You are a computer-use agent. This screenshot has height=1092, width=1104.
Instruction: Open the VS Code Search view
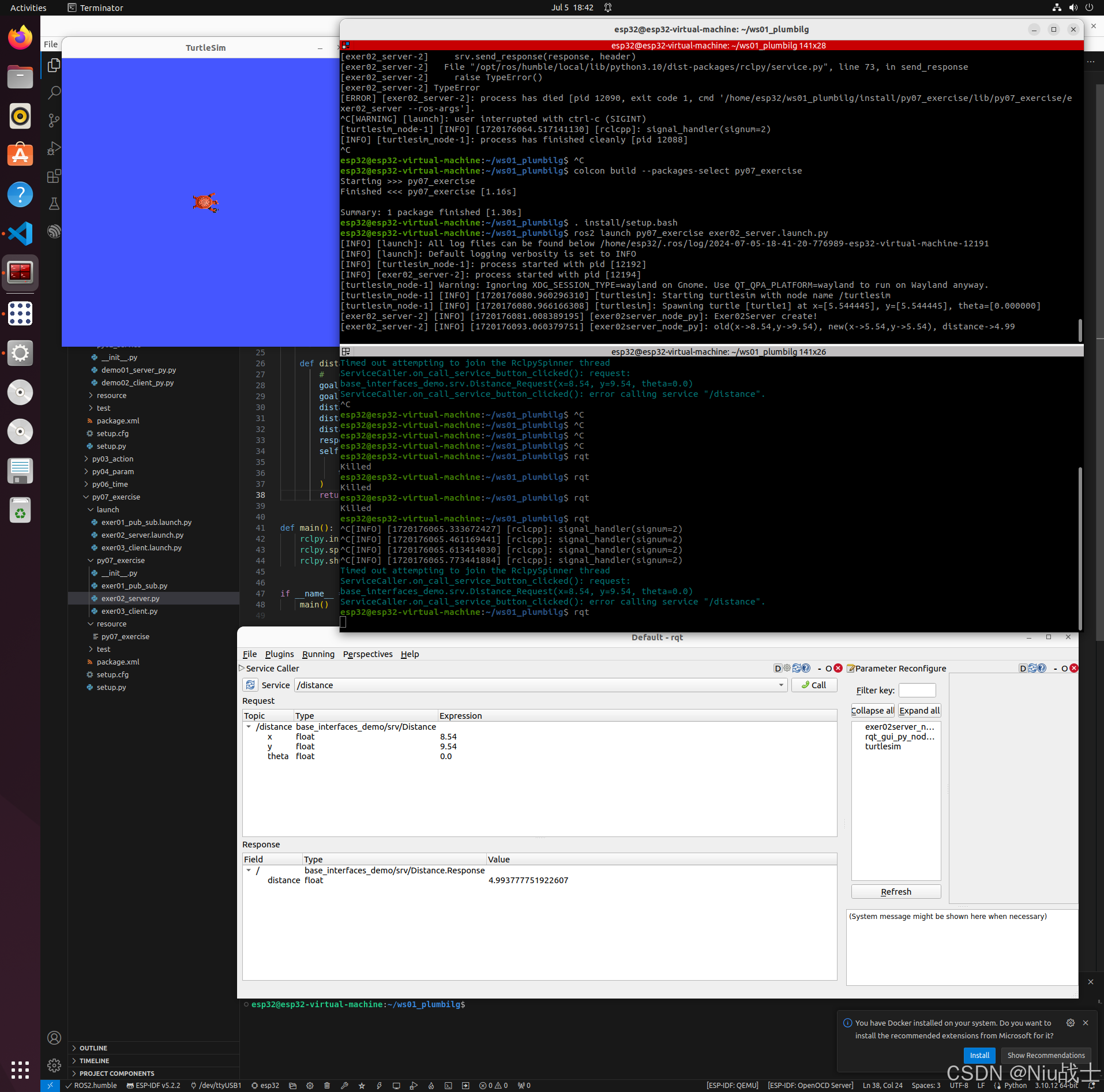tap(54, 93)
